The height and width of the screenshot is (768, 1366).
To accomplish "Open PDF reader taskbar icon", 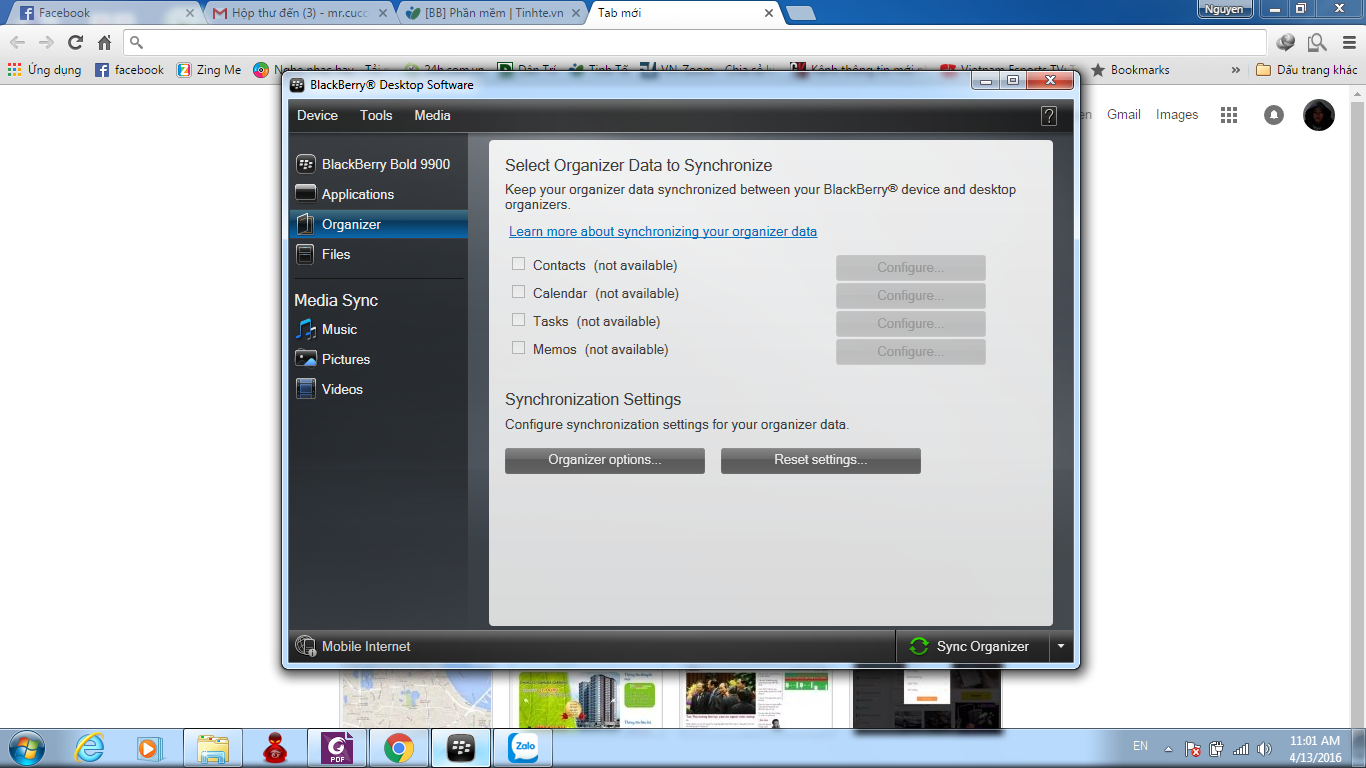I will (337, 747).
